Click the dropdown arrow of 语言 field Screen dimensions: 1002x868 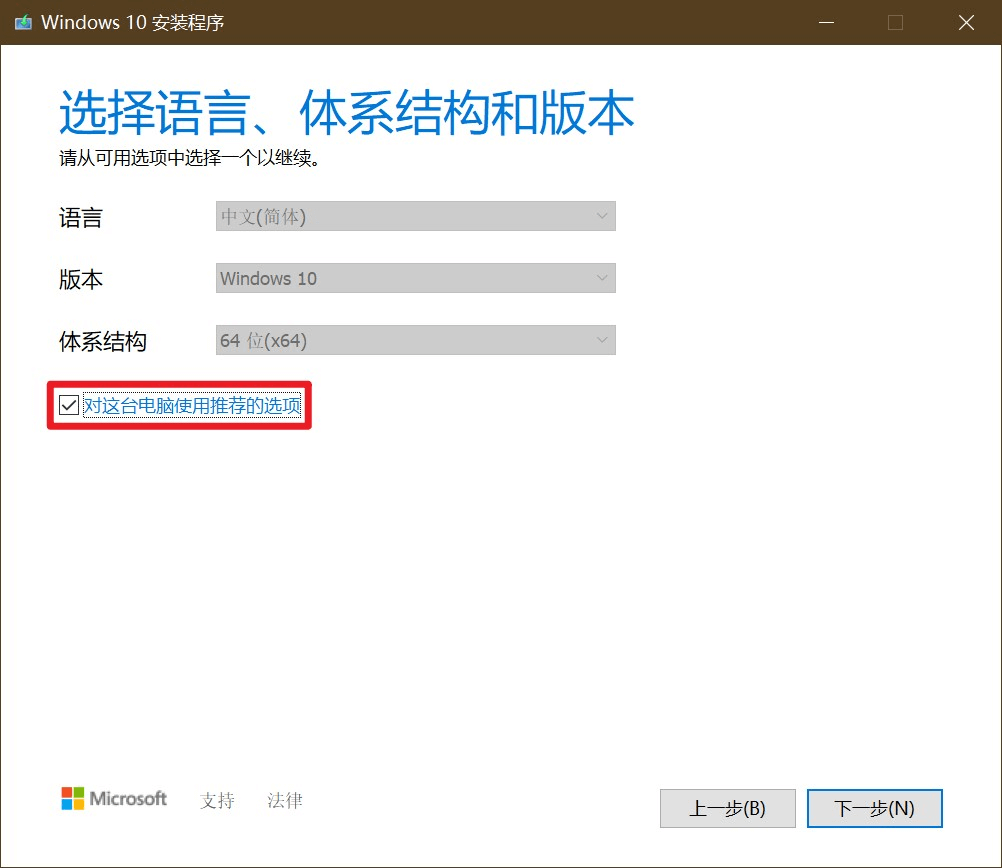coord(601,216)
